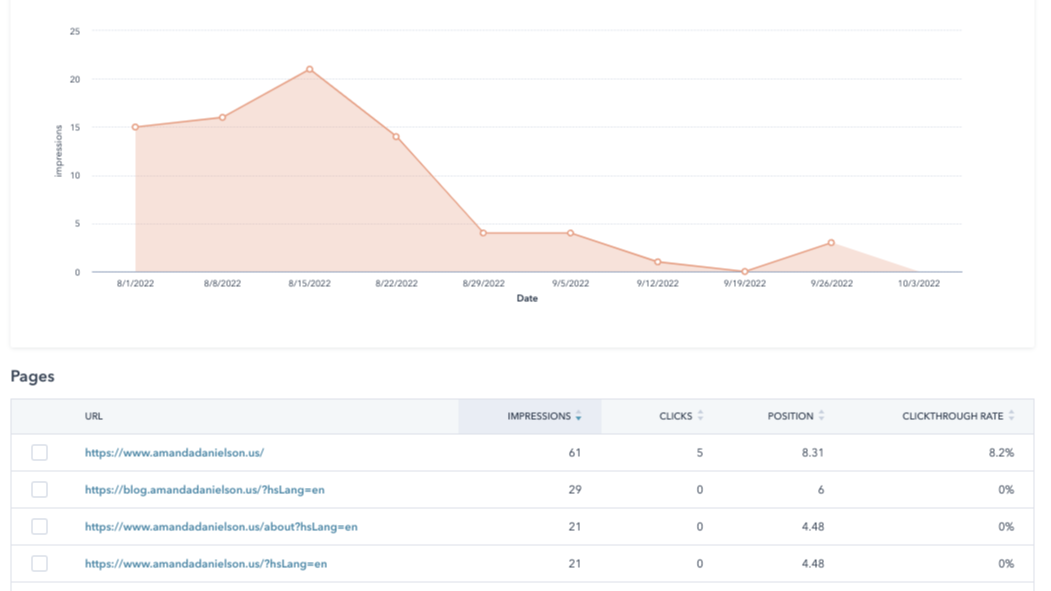The width and height of the screenshot is (1051, 591).
Task: Click the 8/8/2022 data point on chart
Action: click(x=222, y=117)
